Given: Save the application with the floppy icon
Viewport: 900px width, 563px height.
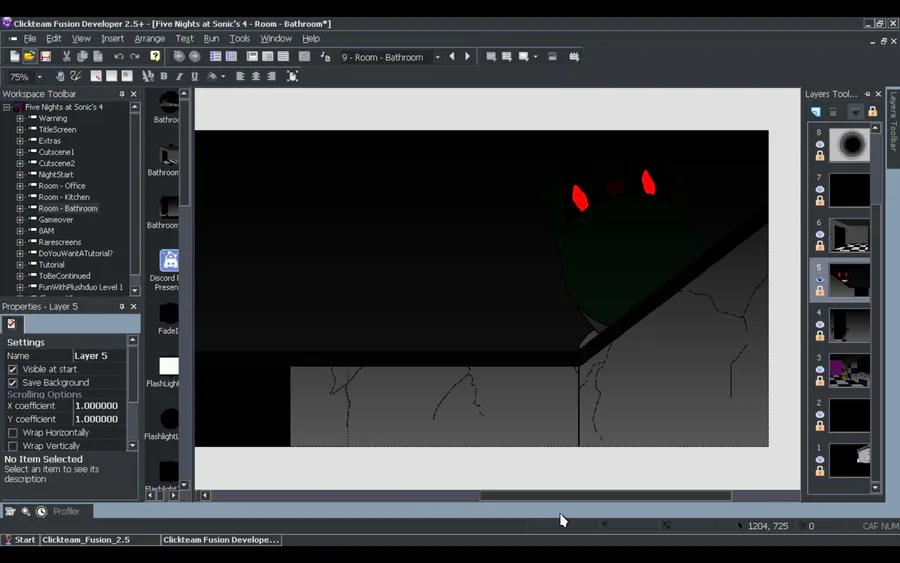Looking at the screenshot, I should pyautogui.click(x=45, y=56).
